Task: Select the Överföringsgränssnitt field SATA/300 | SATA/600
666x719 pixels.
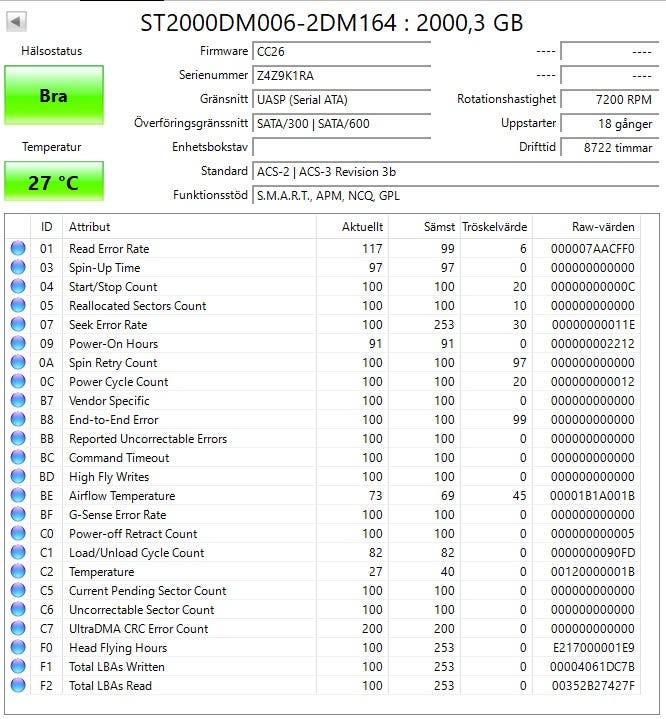Action: (341, 123)
